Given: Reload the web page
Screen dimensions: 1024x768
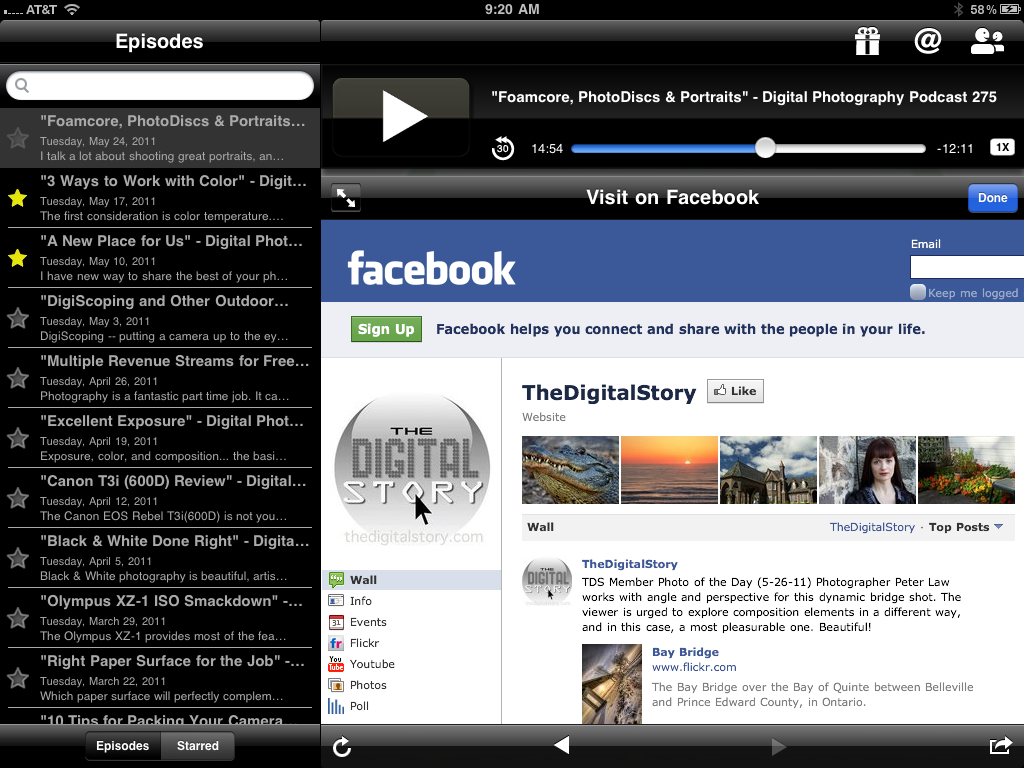Looking at the screenshot, I should point(342,746).
